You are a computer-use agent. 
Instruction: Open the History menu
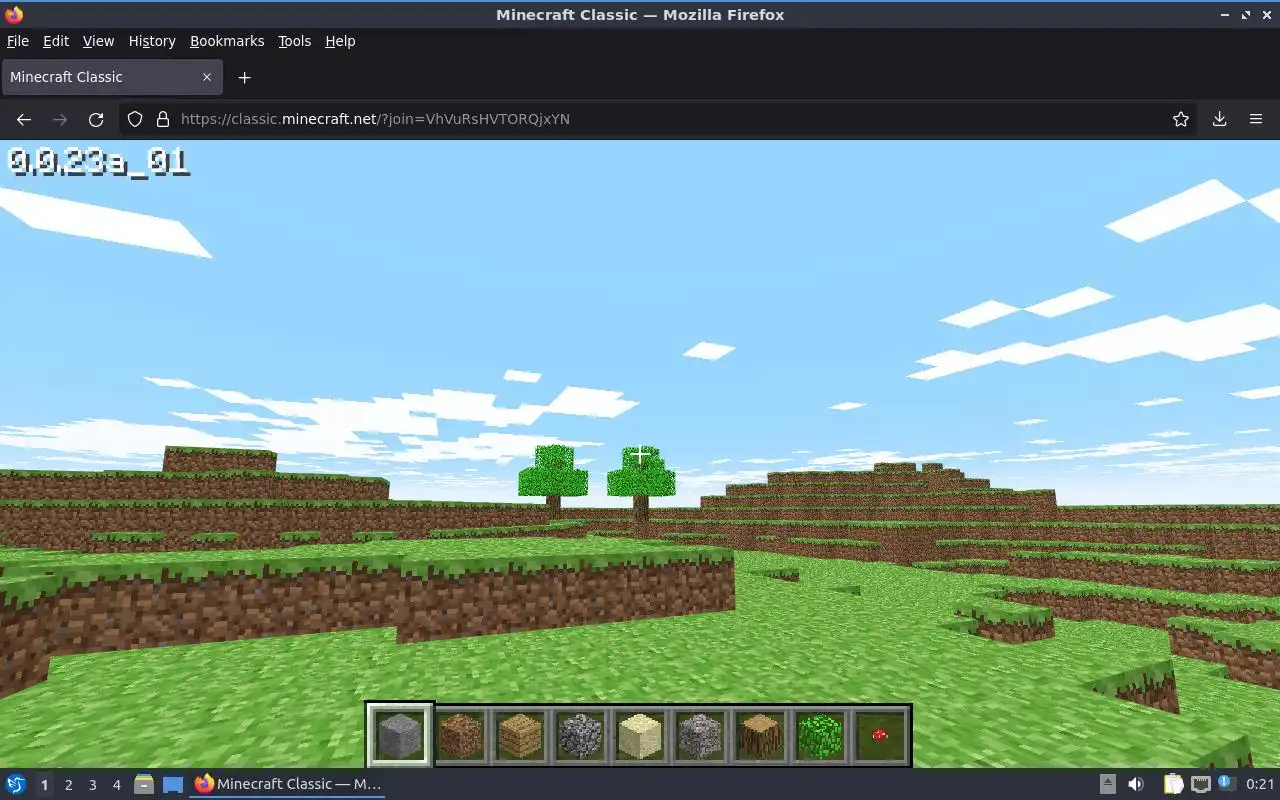pyautogui.click(x=152, y=41)
